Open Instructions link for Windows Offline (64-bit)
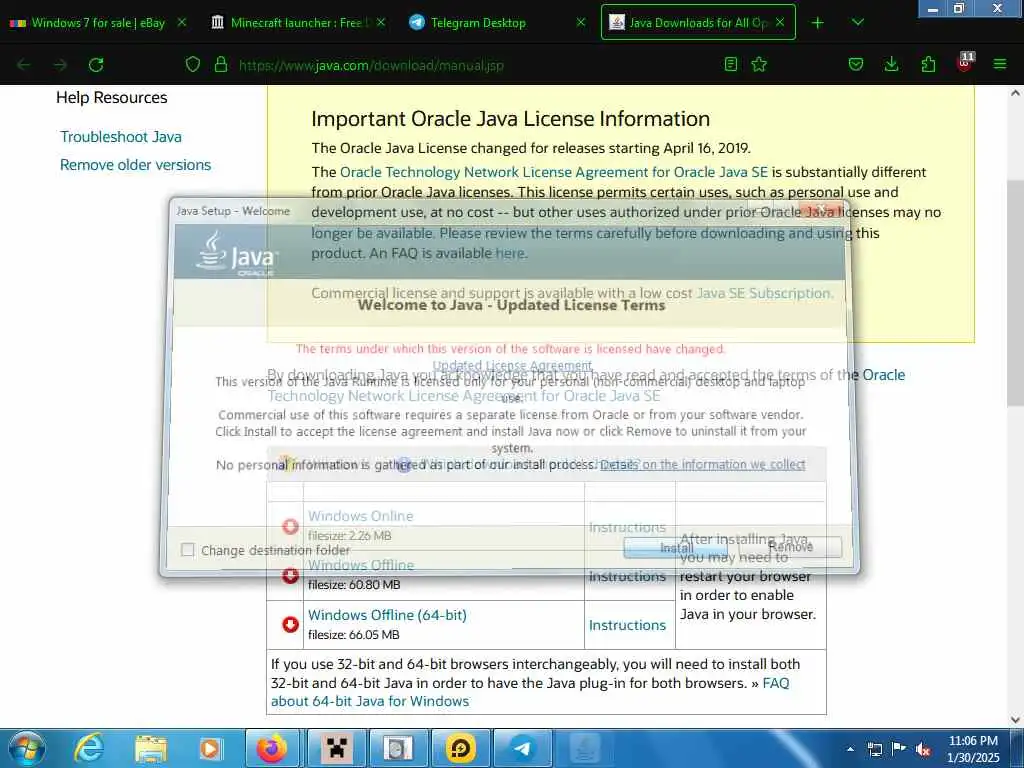 point(628,626)
